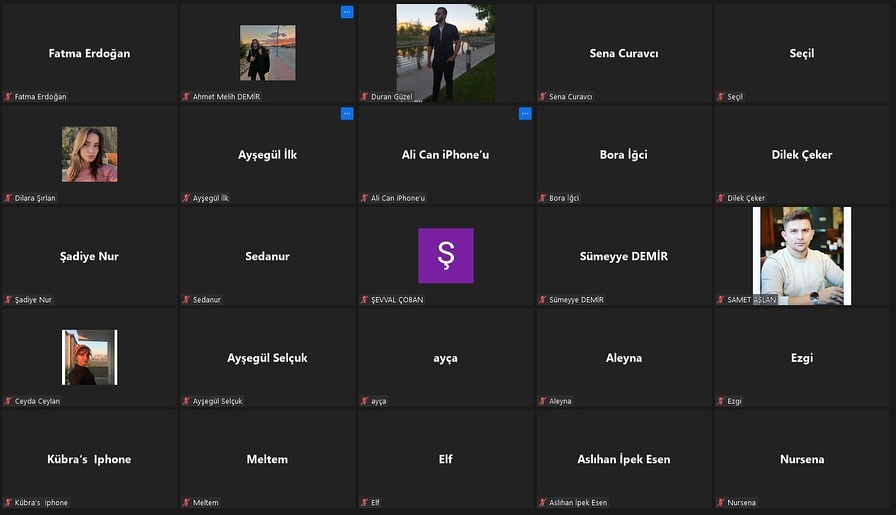The image size is (896, 515).
Task: Click muted mic icon beside Nursena label
Action: pyautogui.click(x=720, y=503)
